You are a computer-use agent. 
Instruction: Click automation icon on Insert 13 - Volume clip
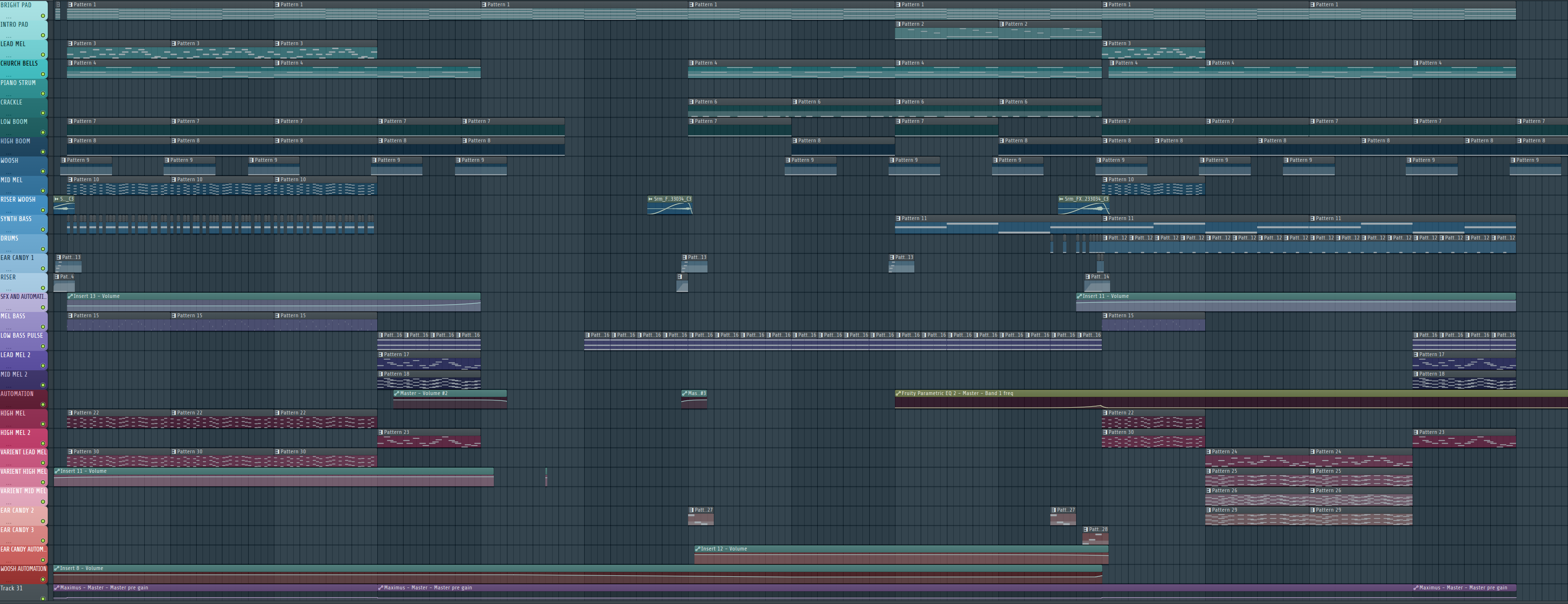[x=70, y=296]
